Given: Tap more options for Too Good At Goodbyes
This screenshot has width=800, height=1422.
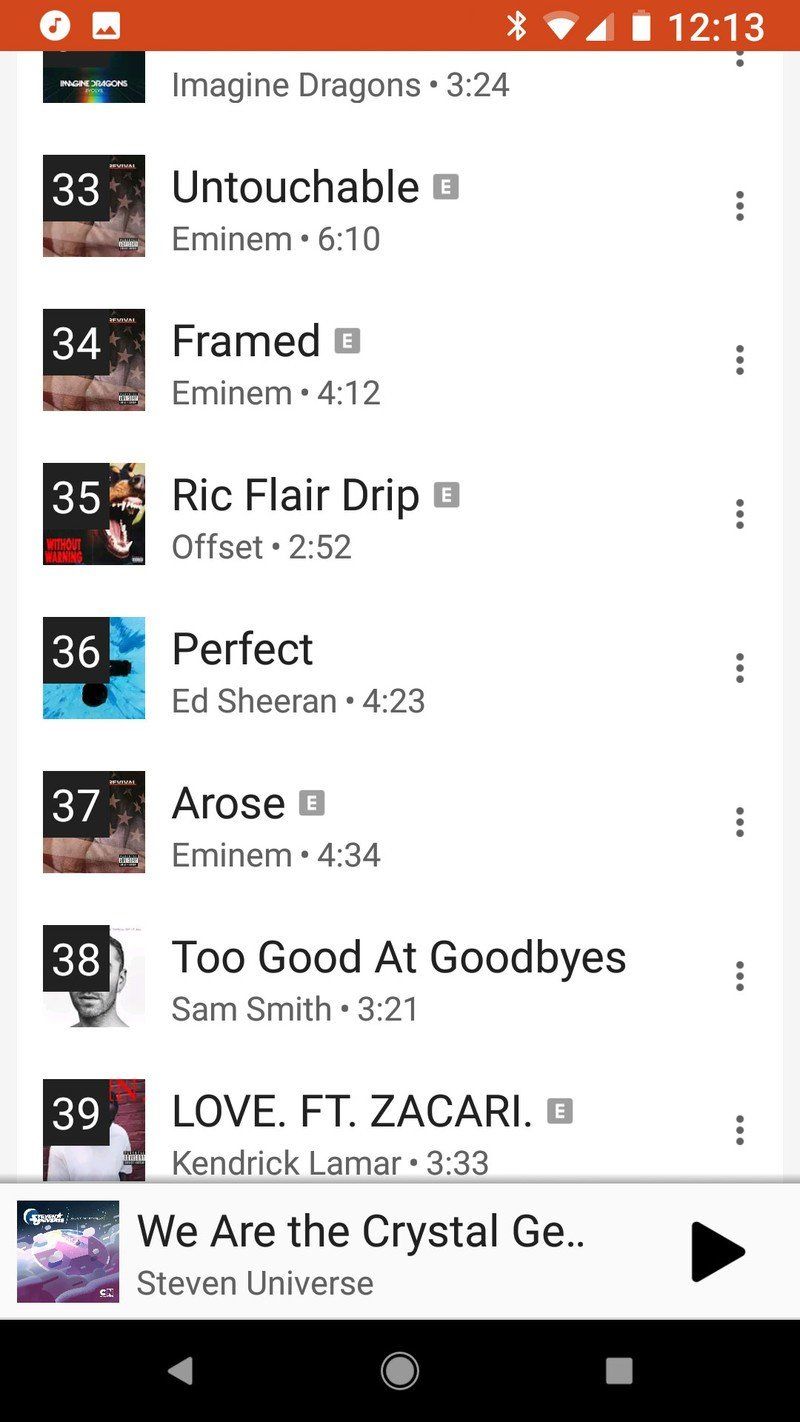Looking at the screenshot, I should [739, 976].
